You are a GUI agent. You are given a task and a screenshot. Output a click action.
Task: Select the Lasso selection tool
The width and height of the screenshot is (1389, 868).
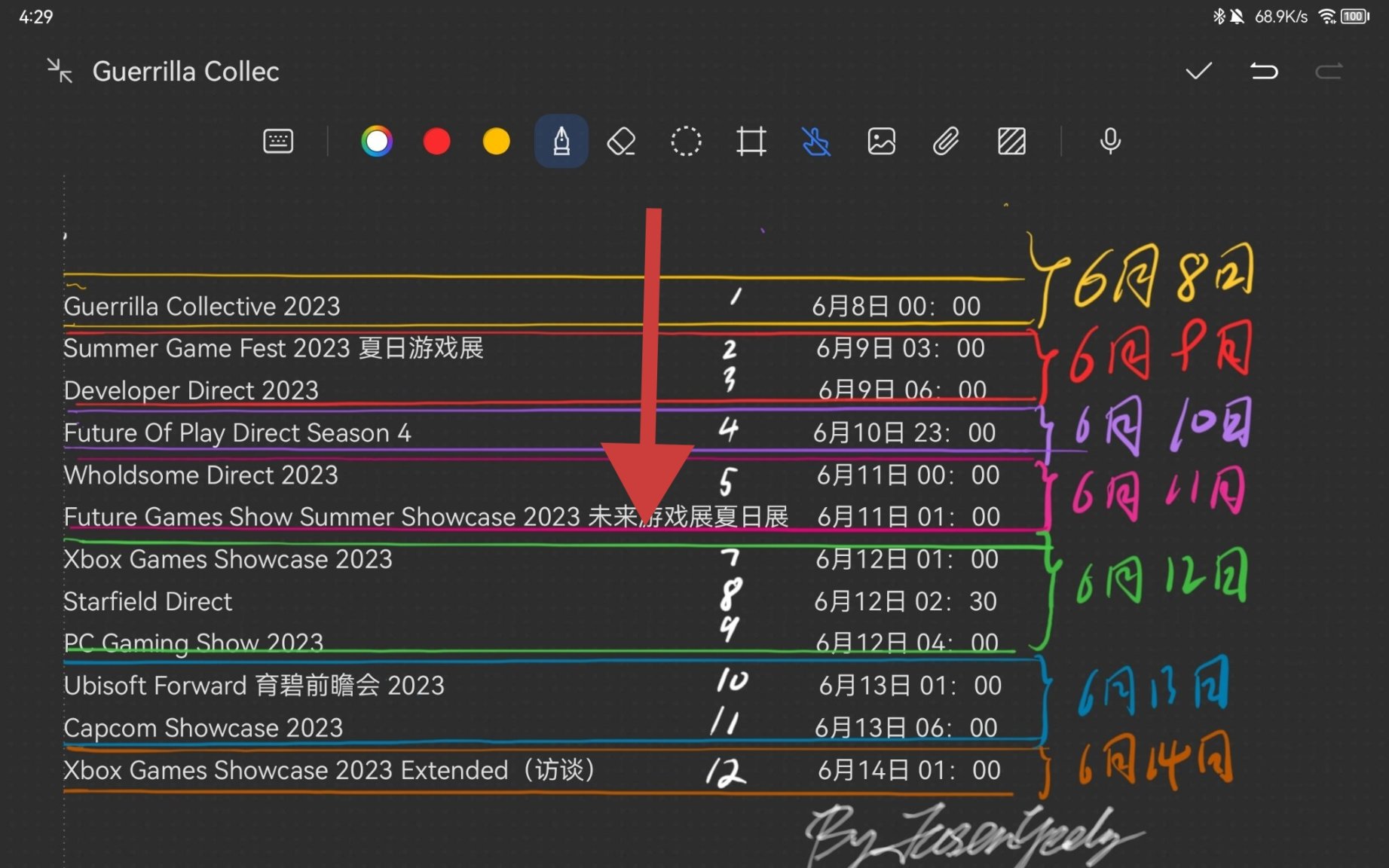pos(686,141)
